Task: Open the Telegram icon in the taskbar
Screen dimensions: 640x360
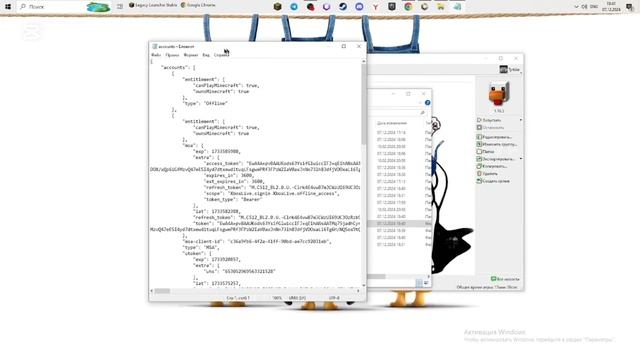Action: point(294,7)
